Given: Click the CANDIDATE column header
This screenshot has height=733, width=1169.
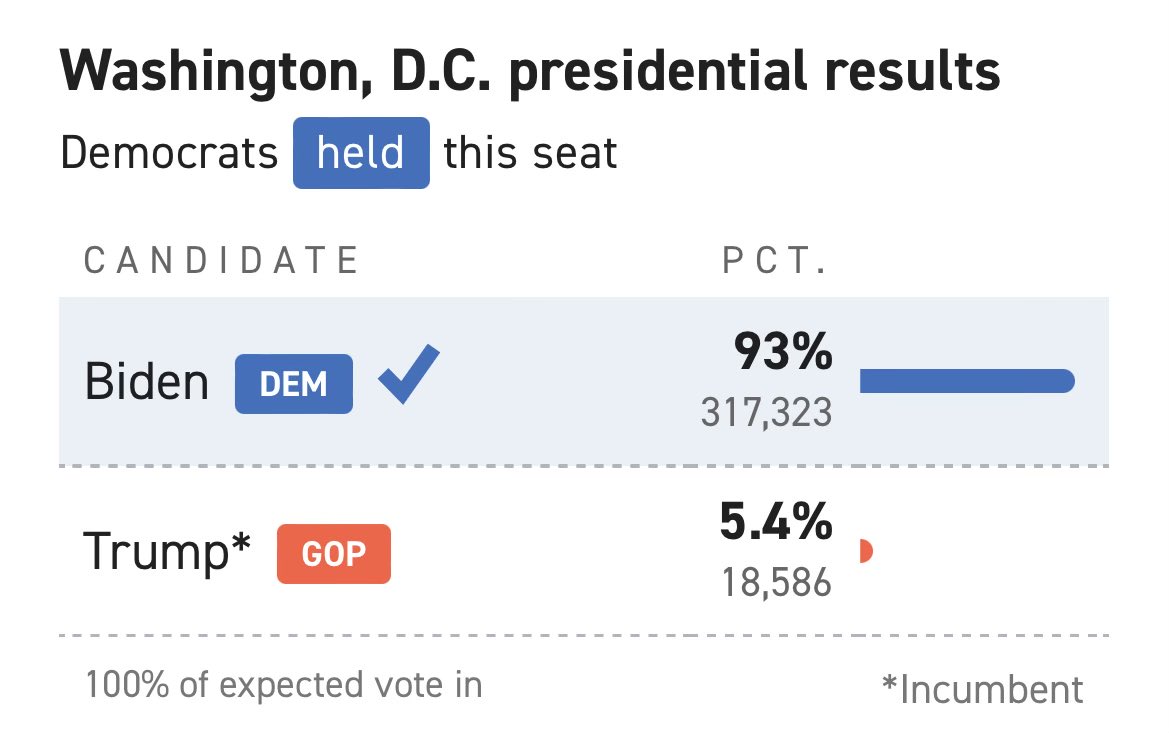Looking at the screenshot, I should 221,261.
